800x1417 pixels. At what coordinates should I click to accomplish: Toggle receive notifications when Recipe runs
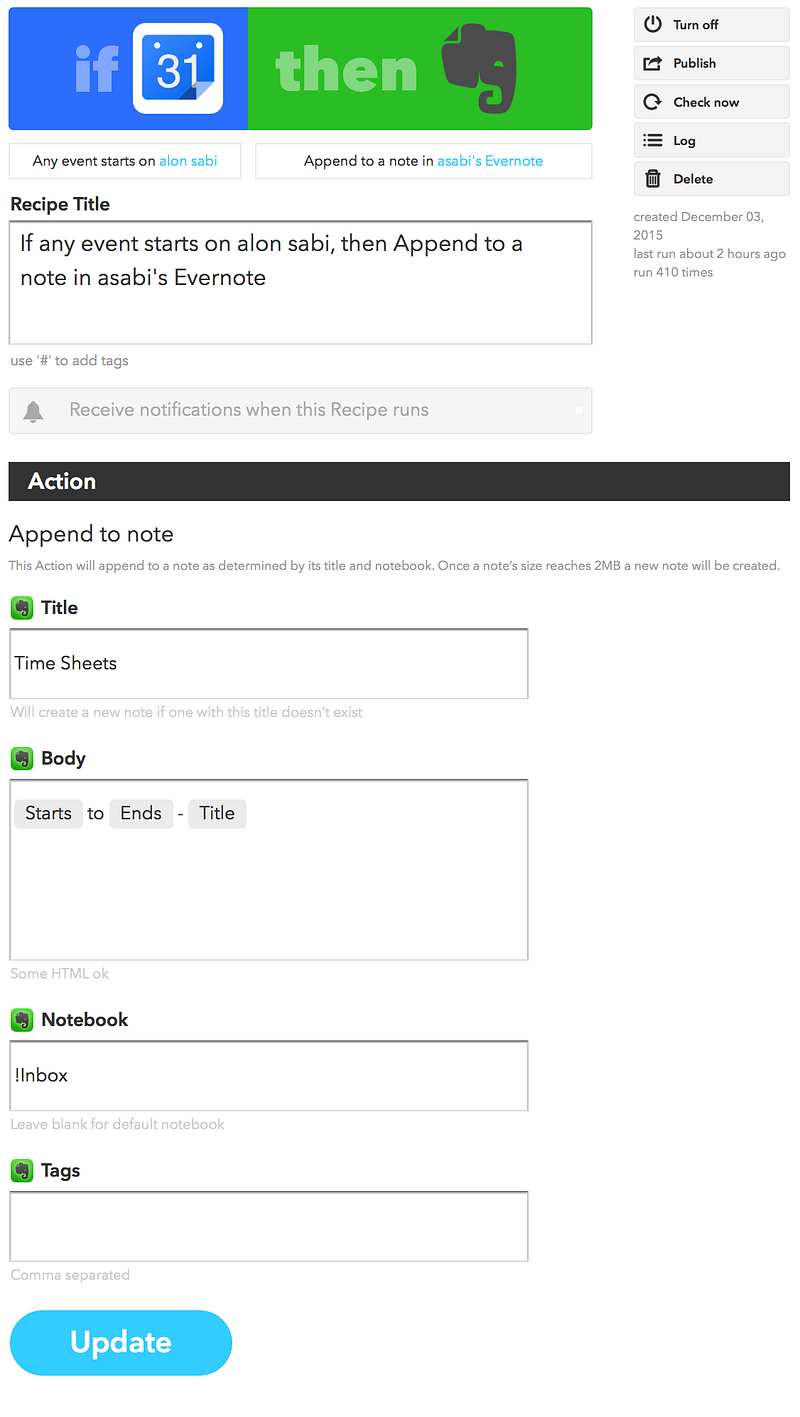point(300,410)
